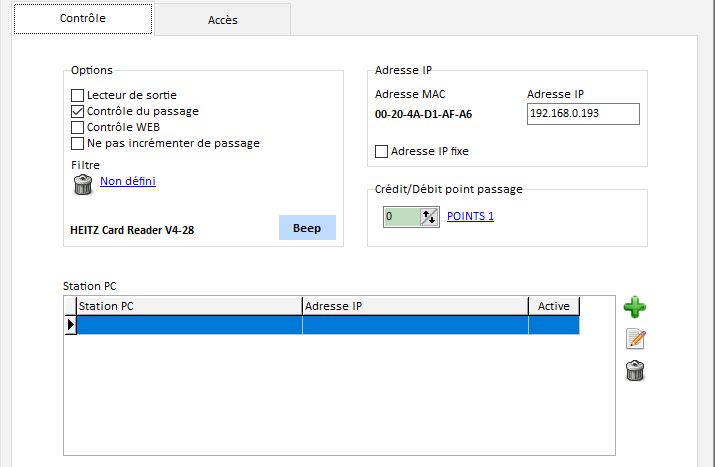Uncheck Contrôle du passage
The height and width of the screenshot is (467, 715).
[78, 112]
